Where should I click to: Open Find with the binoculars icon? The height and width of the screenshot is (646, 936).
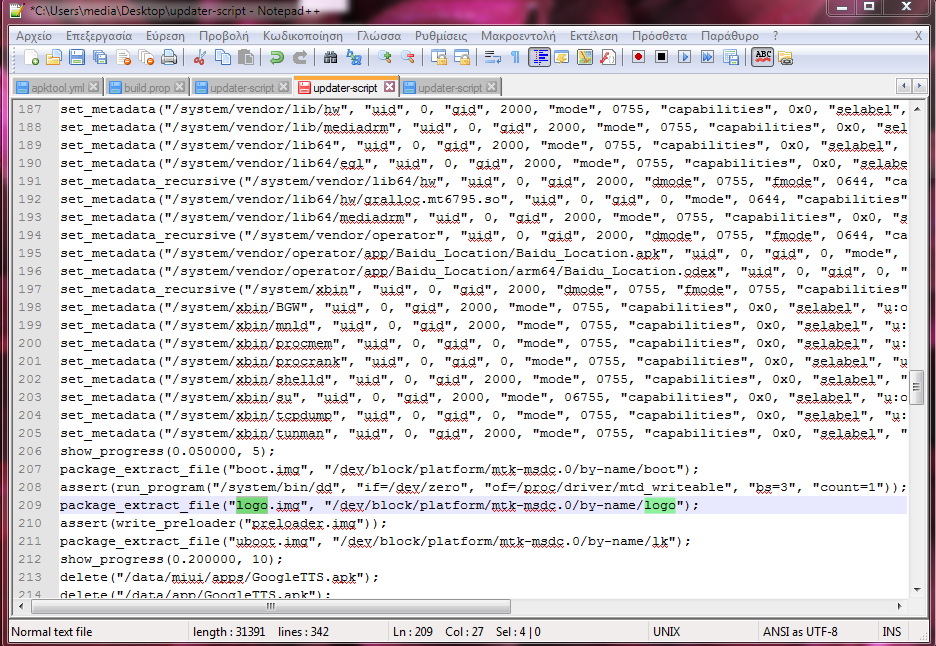coord(331,57)
